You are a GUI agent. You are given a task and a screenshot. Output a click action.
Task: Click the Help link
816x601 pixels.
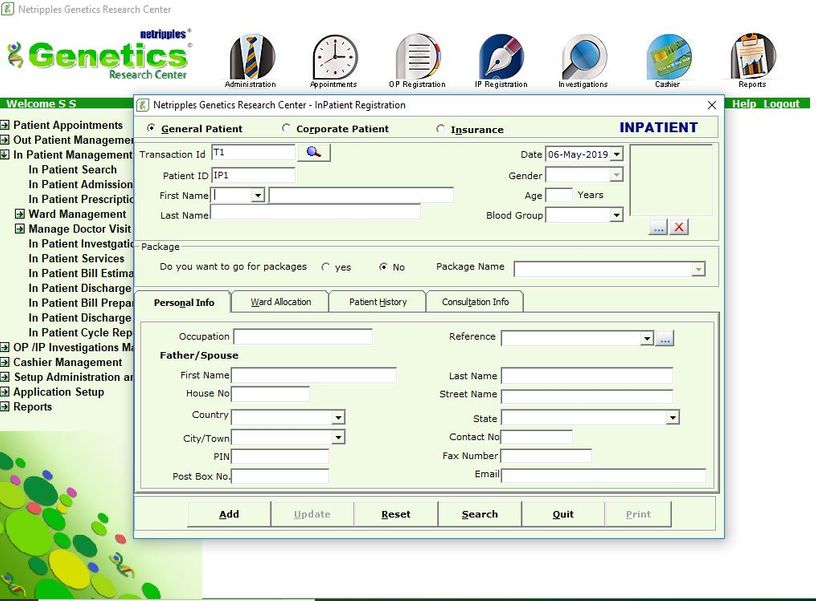pos(745,104)
